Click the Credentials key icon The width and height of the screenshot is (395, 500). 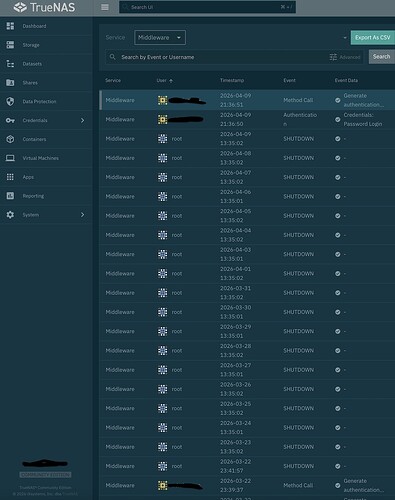[10, 120]
